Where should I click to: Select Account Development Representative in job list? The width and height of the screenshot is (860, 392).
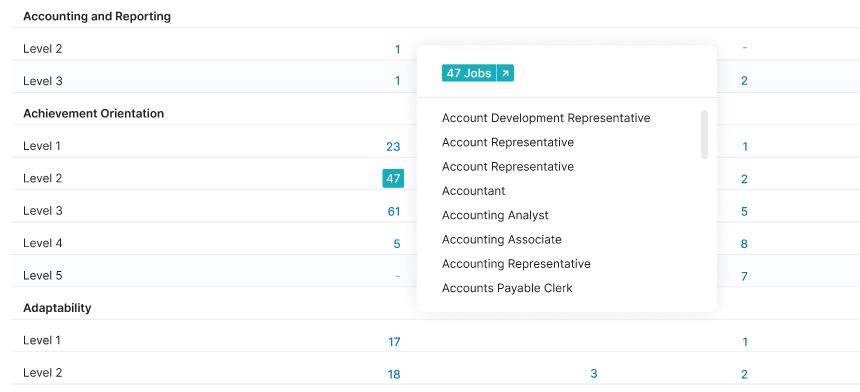[546, 118]
